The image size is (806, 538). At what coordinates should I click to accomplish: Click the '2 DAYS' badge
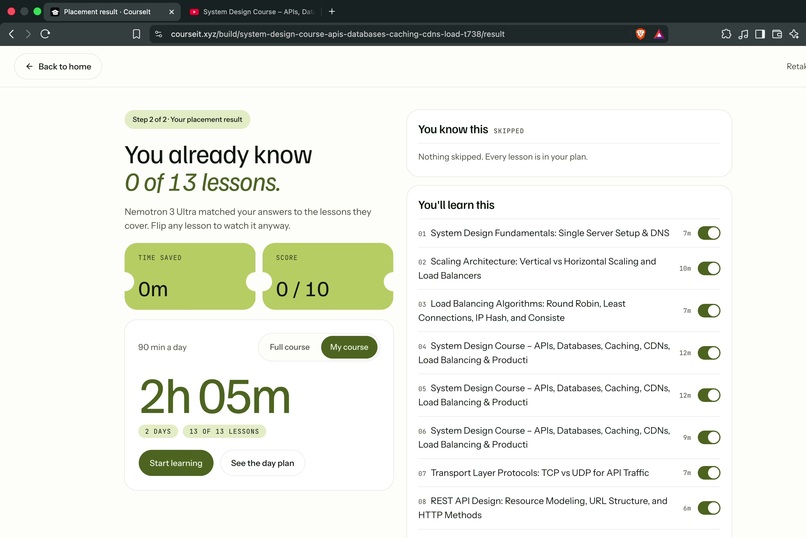tap(158, 431)
